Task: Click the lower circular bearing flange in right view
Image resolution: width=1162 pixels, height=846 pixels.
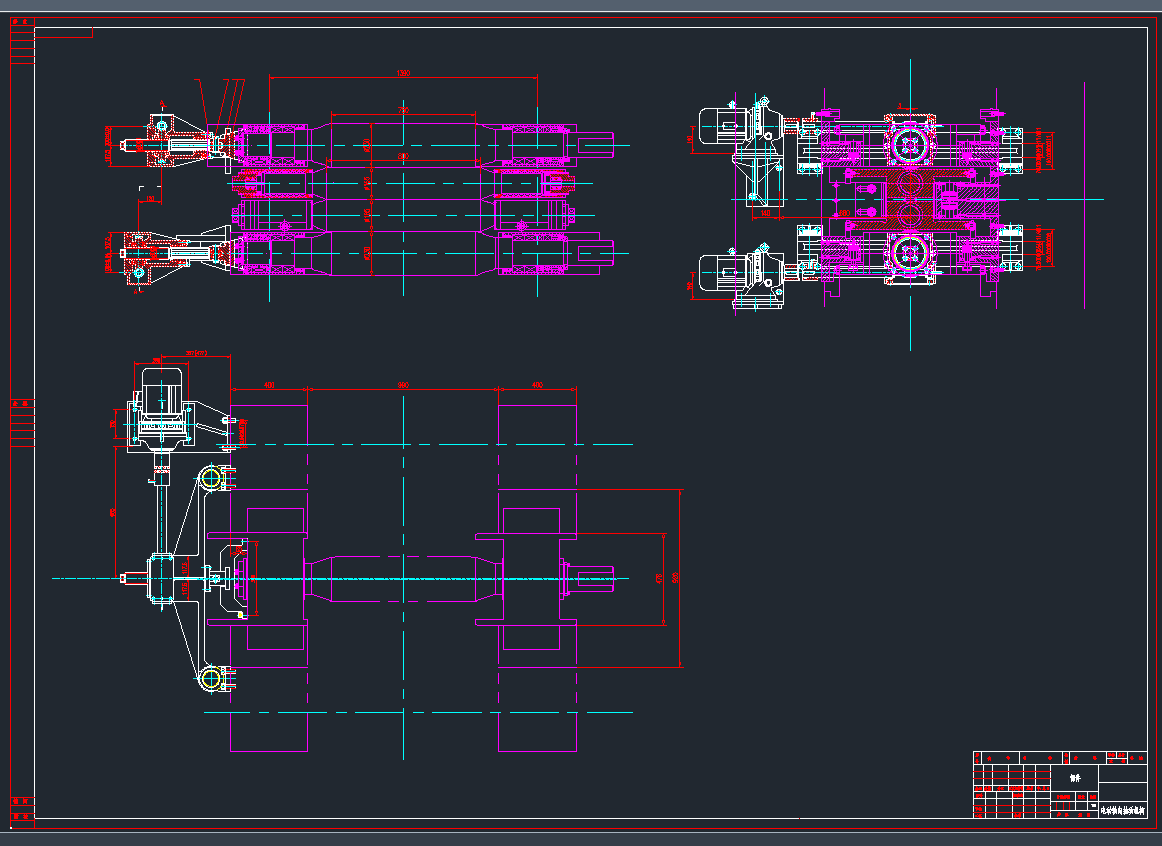Action: pos(910,254)
